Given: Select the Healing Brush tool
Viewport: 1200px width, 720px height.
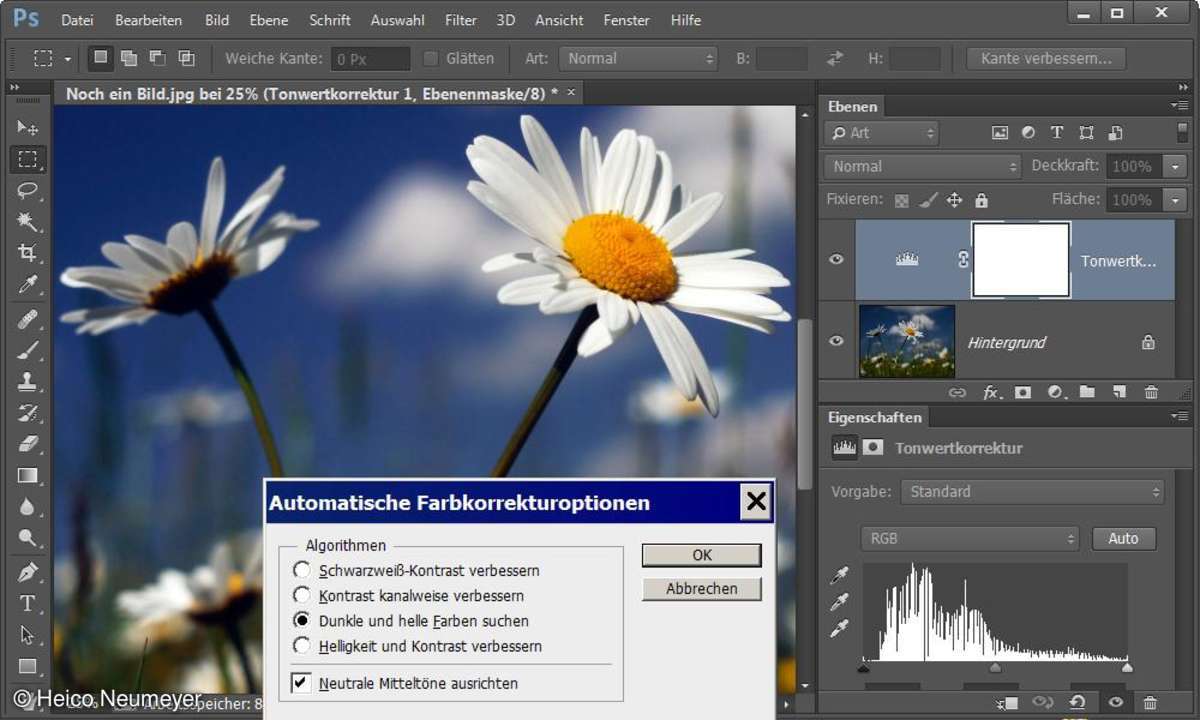Looking at the screenshot, I should (27, 318).
